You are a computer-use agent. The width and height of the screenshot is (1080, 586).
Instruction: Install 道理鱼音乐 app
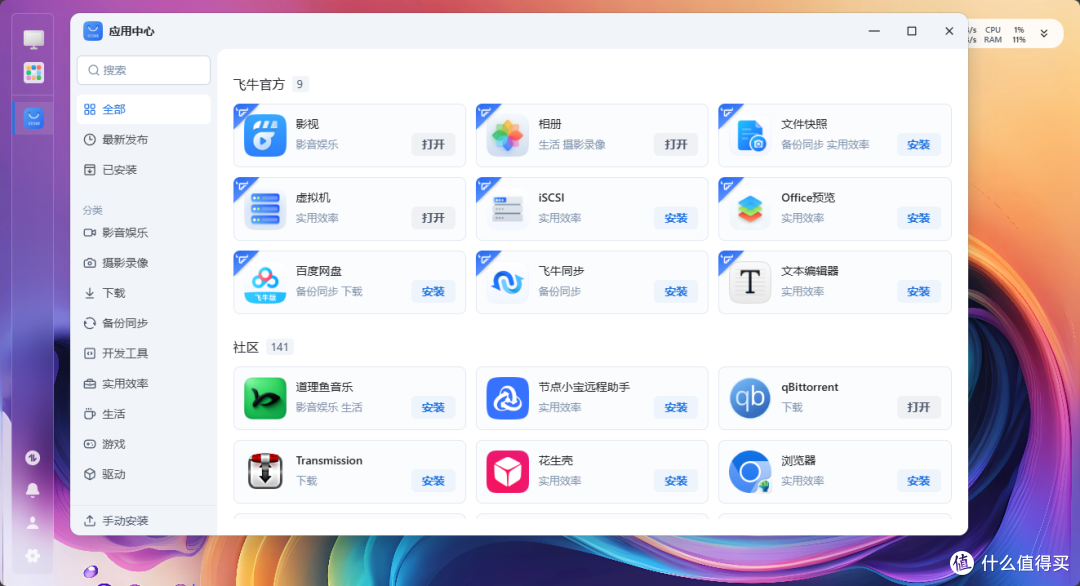433,408
